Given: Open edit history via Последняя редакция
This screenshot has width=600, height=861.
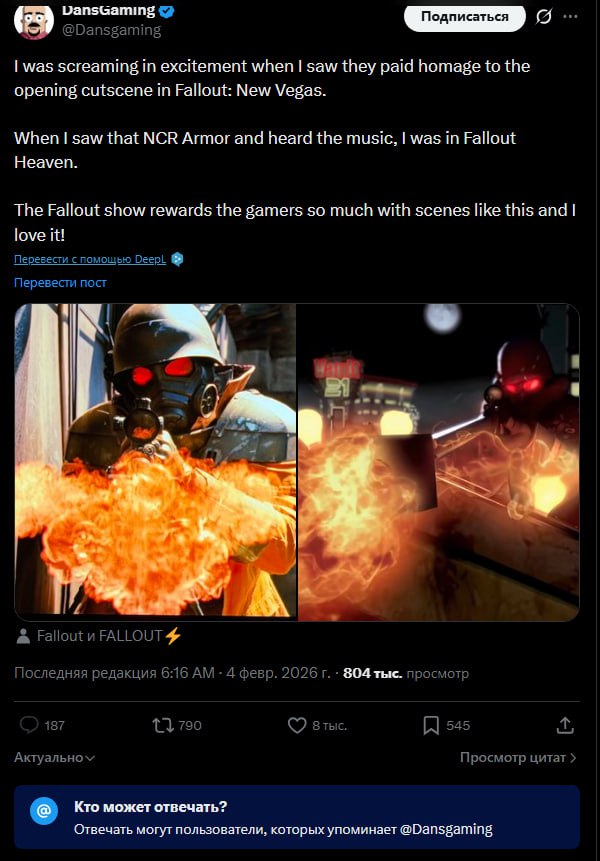Looking at the screenshot, I should (114, 673).
